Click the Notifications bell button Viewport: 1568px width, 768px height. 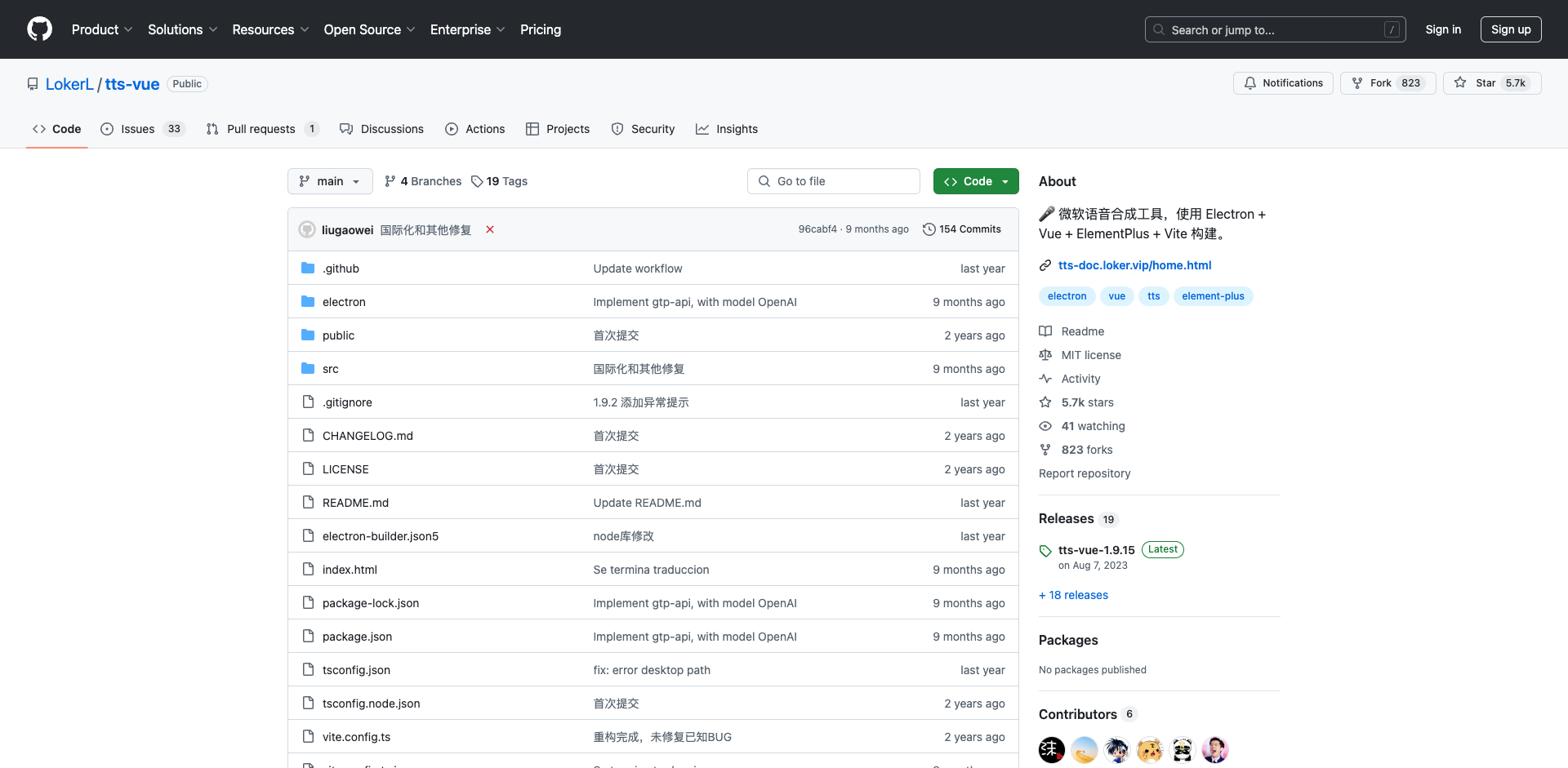click(x=1283, y=83)
